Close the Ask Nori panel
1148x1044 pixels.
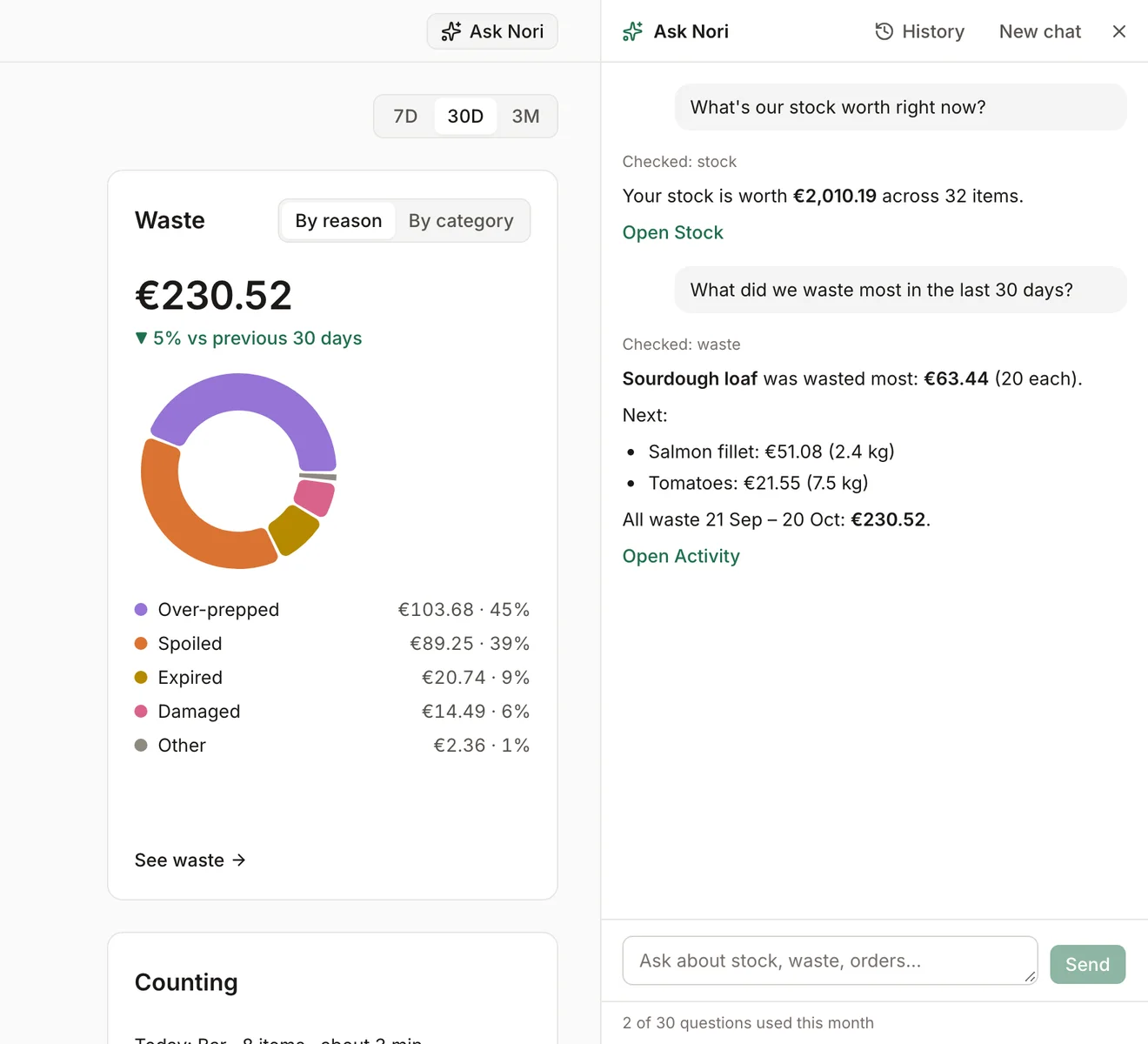[x=1119, y=31]
